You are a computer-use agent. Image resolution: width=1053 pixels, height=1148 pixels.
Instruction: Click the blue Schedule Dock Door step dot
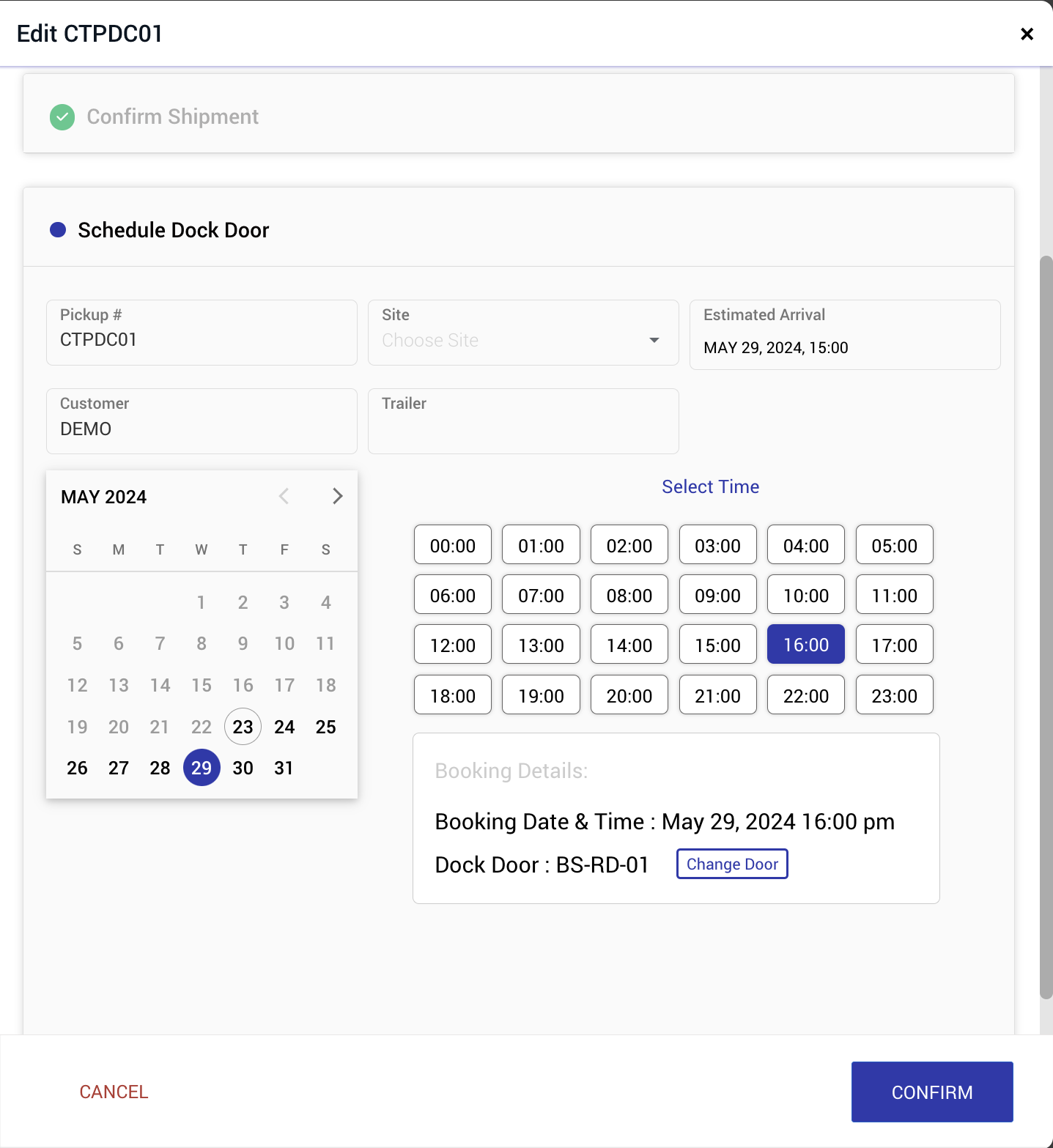58,230
